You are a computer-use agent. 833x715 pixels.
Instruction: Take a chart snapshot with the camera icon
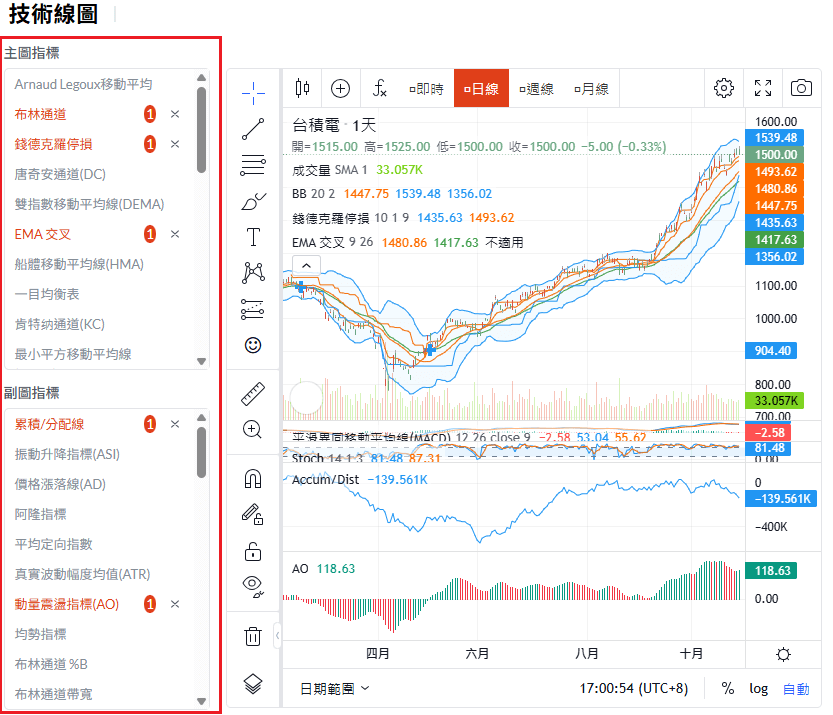(x=800, y=89)
